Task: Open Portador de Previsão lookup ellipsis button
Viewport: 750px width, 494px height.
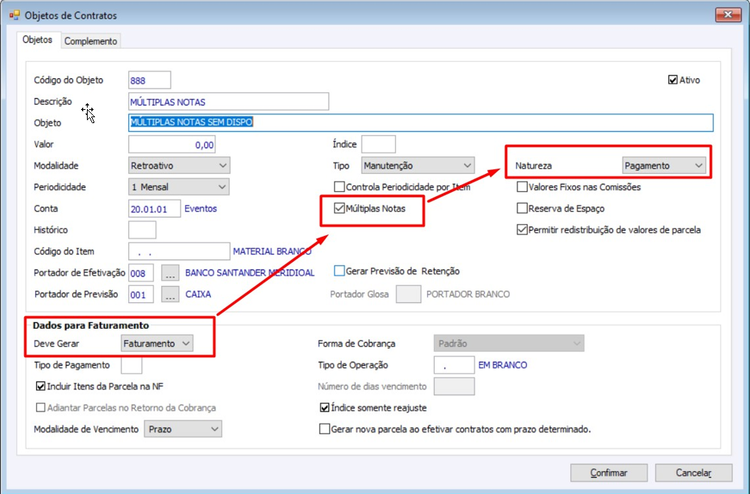Action: pos(170,295)
